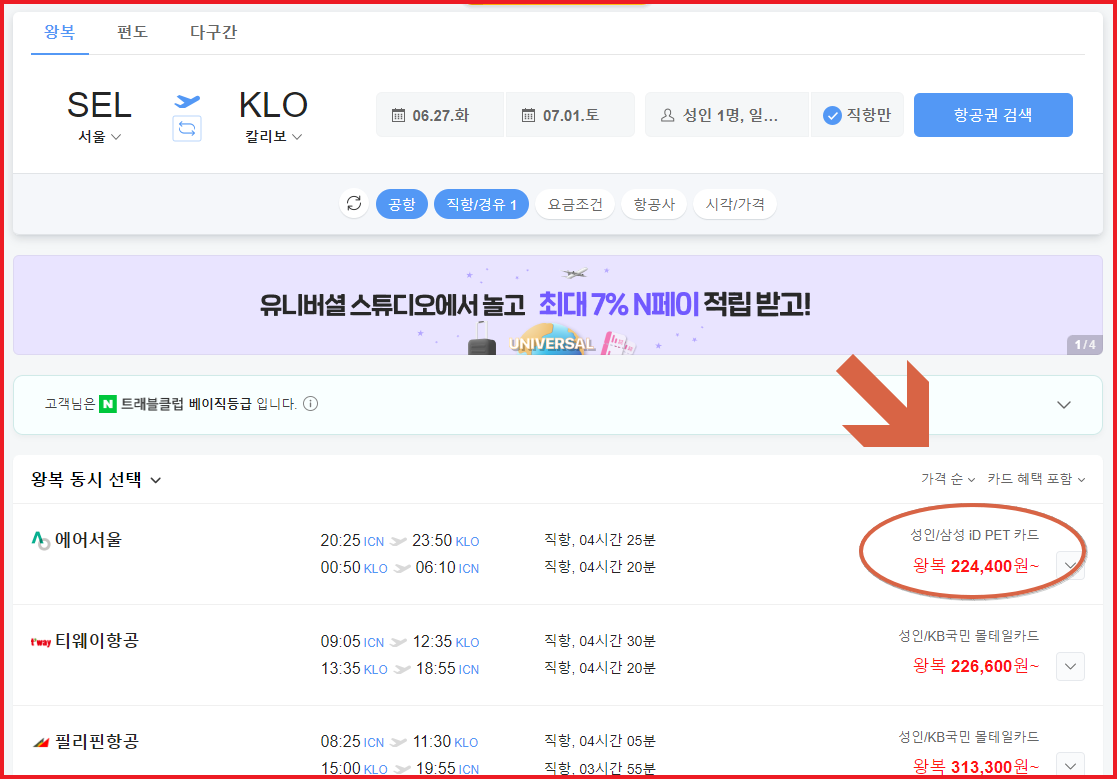Pick departure date 06.27.화 field

pyautogui.click(x=440, y=115)
